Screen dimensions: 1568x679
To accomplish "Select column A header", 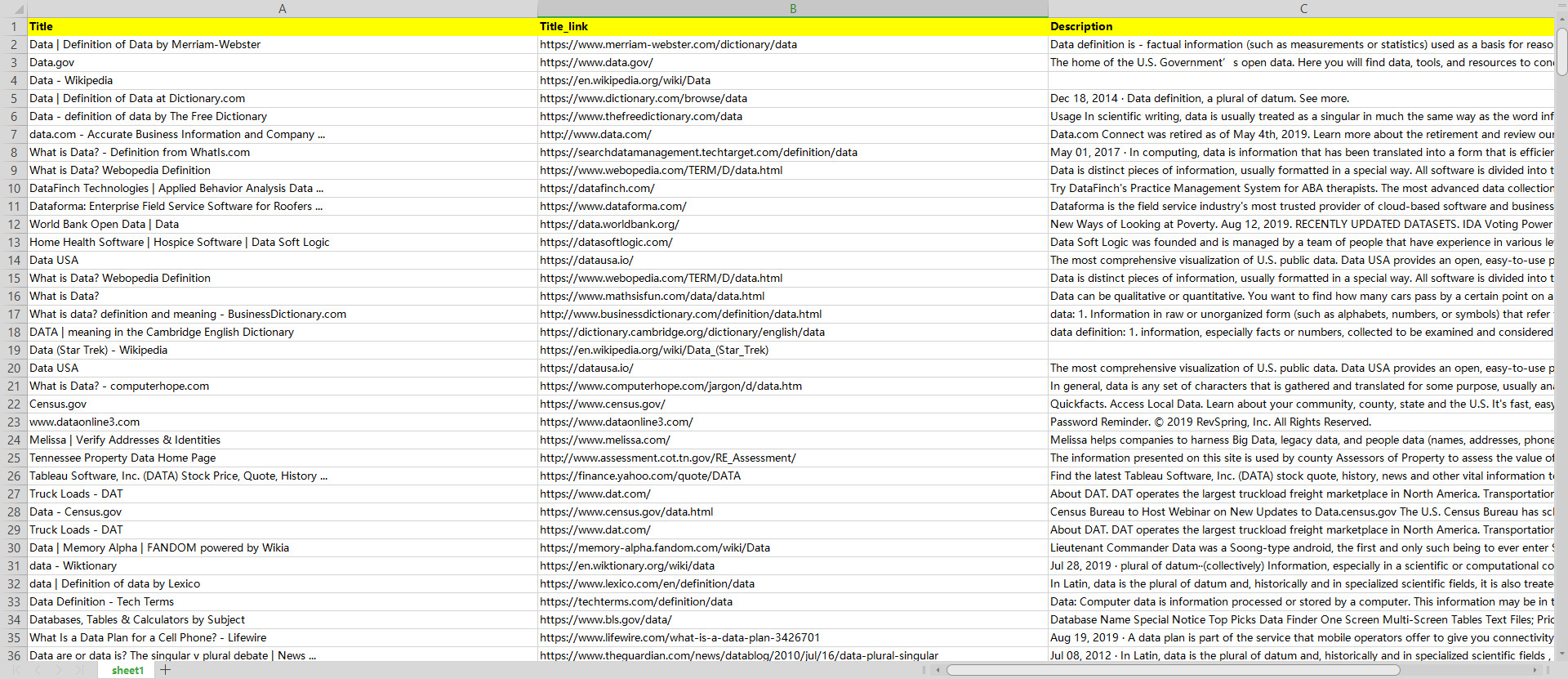I will pos(283,9).
